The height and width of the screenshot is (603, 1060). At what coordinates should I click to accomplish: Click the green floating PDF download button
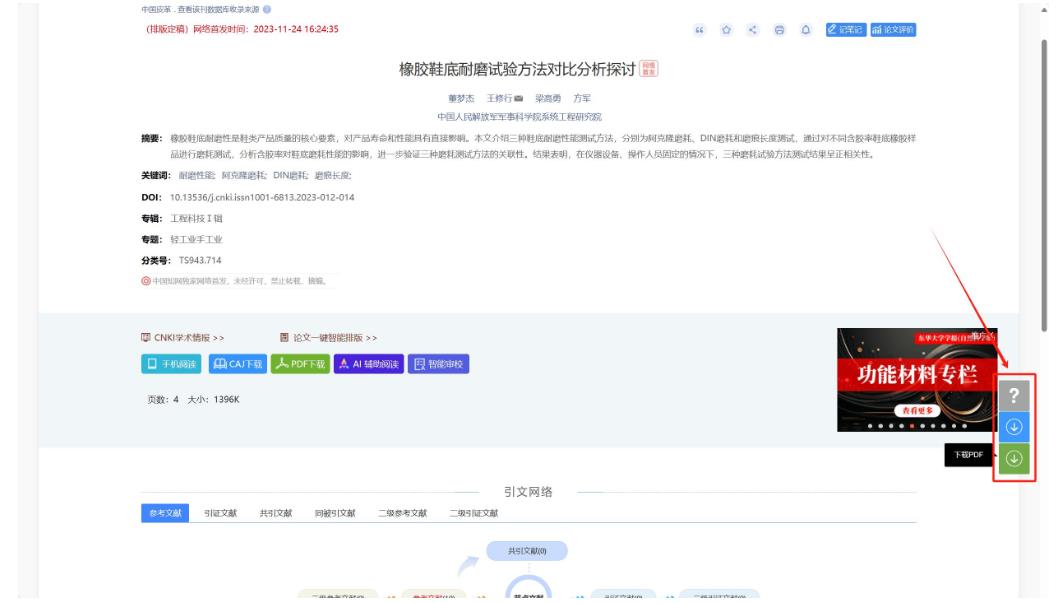pyautogui.click(x=1014, y=458)
